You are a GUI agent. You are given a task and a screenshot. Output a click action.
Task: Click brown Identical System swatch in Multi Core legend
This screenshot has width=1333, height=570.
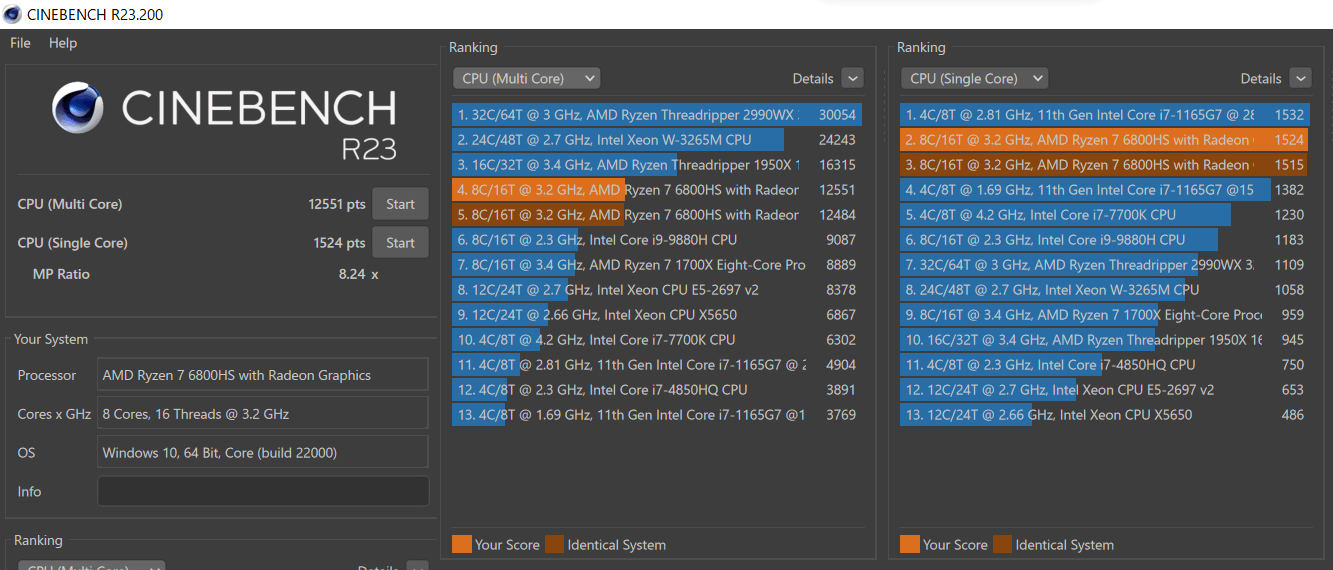tap(553, 544)
